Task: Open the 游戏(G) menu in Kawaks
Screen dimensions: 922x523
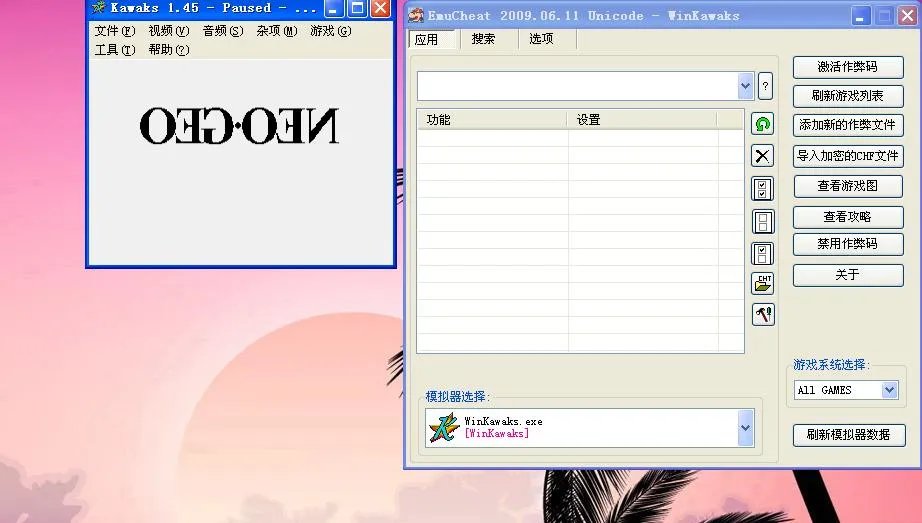Action: [x=331, y=31]
